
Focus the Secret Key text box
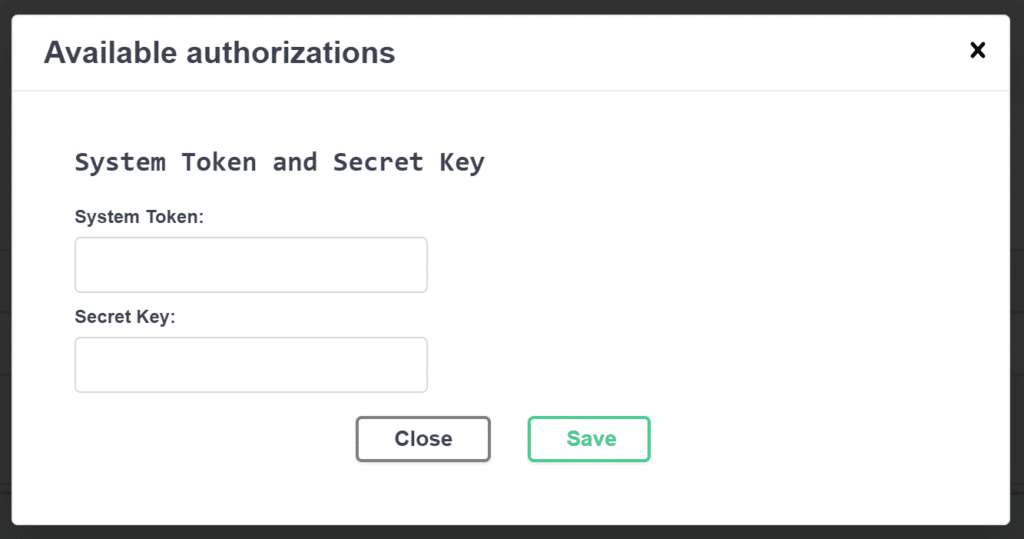coord(251,365)
